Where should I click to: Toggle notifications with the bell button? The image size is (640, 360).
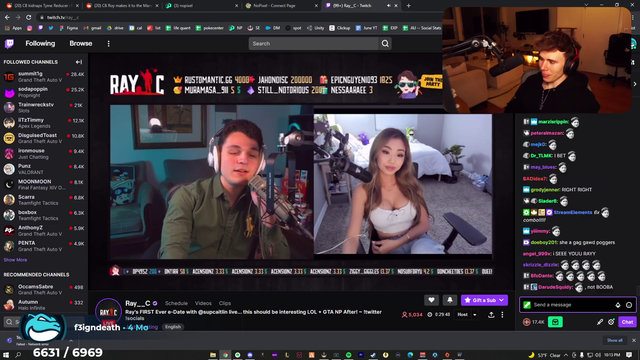[x=449, y=300]
